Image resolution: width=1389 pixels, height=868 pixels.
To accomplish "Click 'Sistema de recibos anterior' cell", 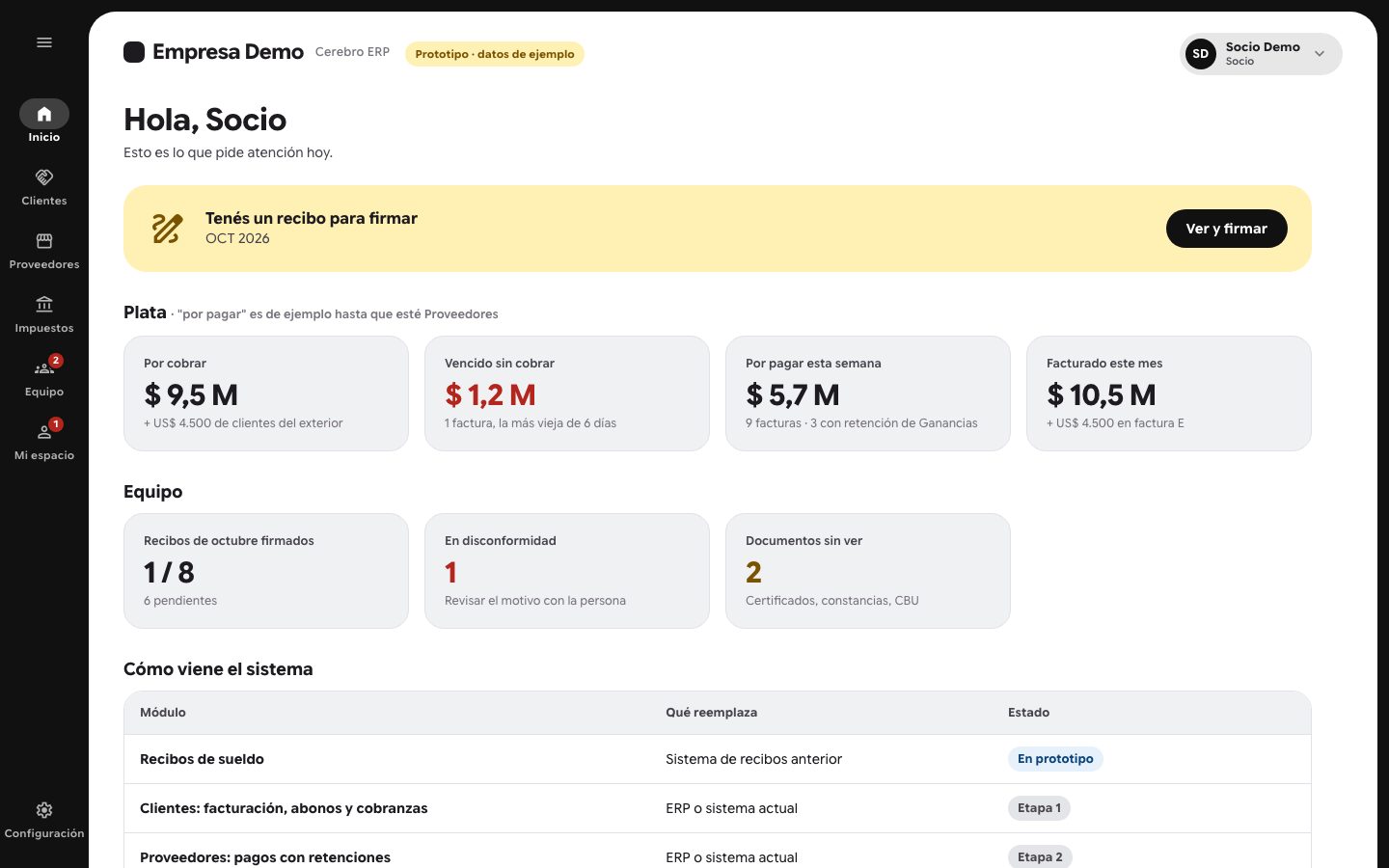I will 753,759.
